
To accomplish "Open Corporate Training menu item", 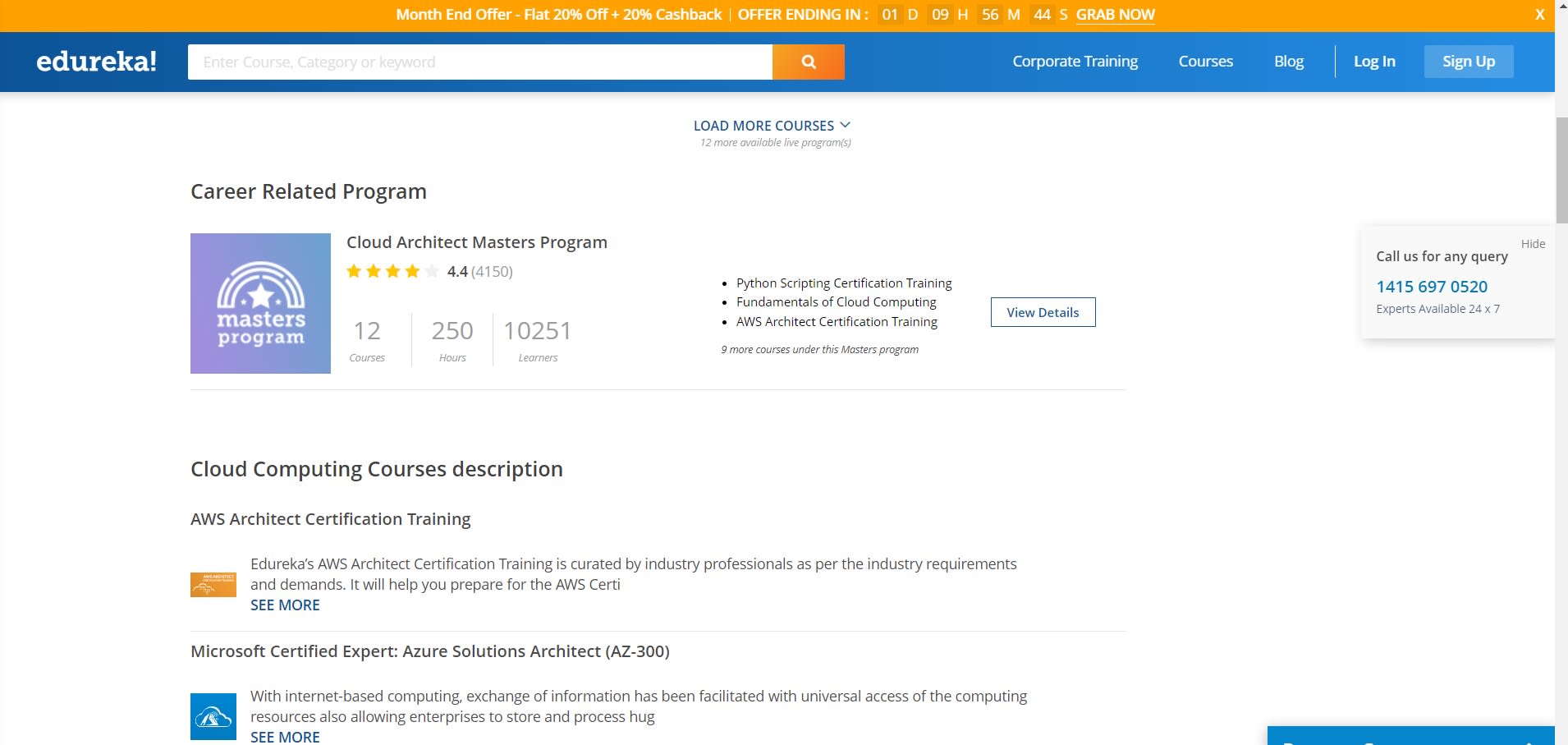I will [x=1075, y=62].
